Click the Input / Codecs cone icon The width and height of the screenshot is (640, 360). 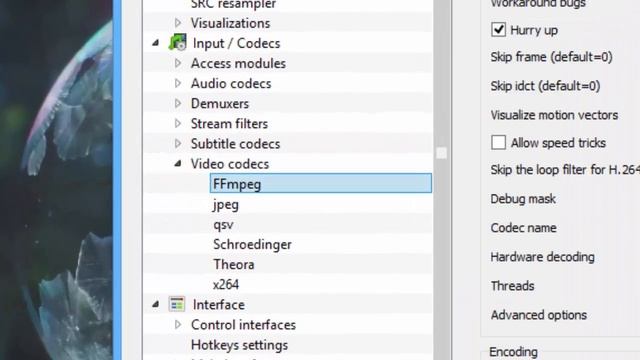(x=178, y=43)
